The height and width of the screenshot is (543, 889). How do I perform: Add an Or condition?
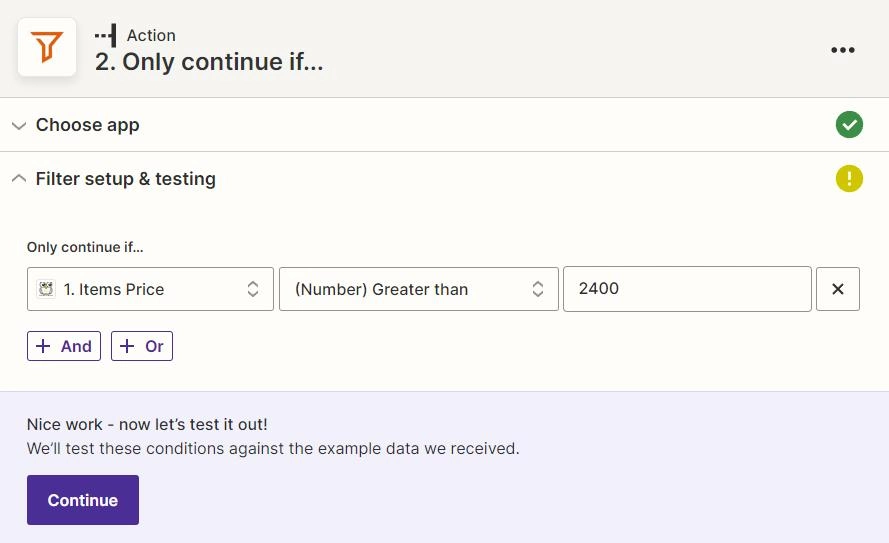(142, 346)
